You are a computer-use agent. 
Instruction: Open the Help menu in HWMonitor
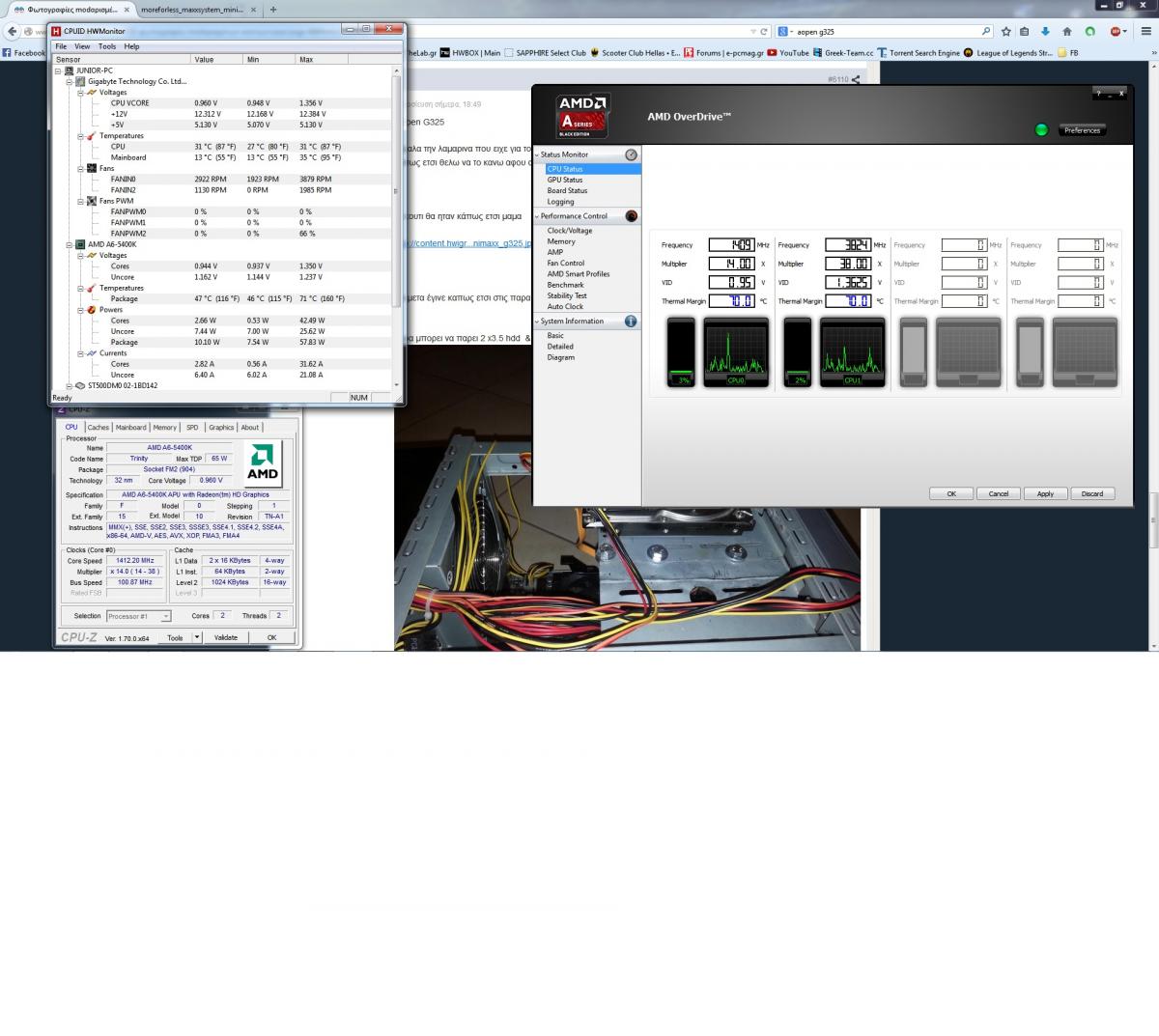131,46
